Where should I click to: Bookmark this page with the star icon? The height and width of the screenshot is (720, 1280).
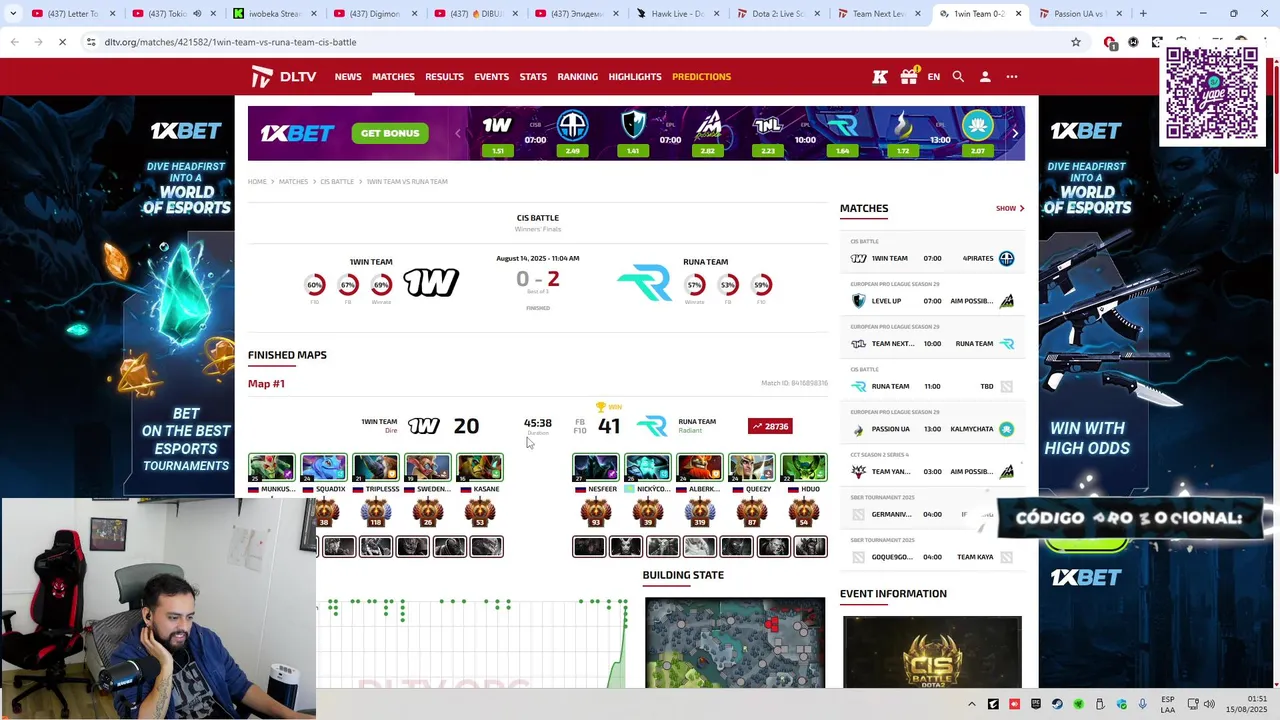[x=1076, y=42]
